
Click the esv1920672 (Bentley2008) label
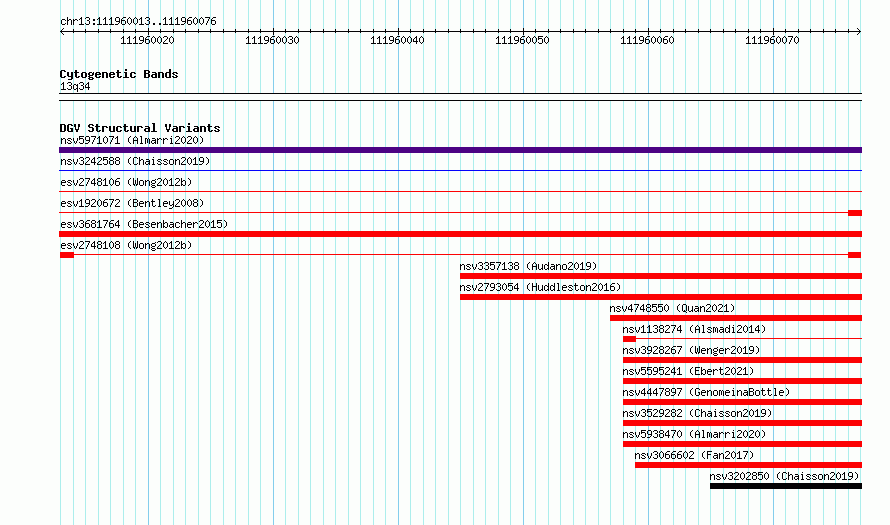(x=132, y=203)
